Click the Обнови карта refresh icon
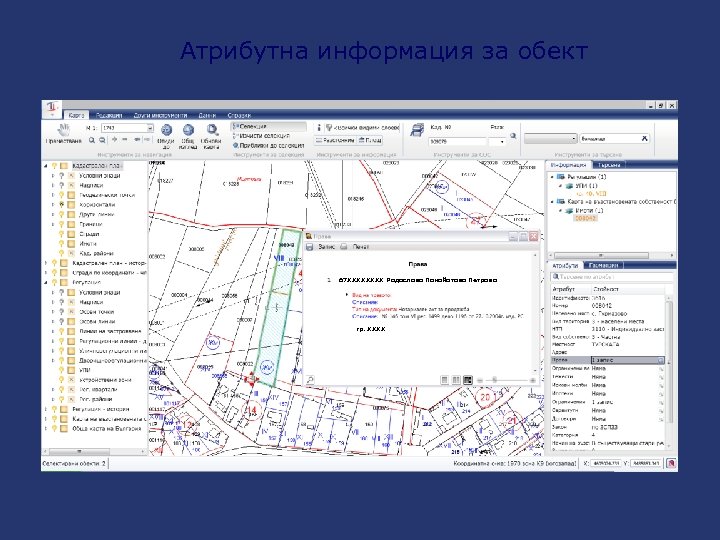Viewport: 720px width, 540px height. tap(211, 130)
